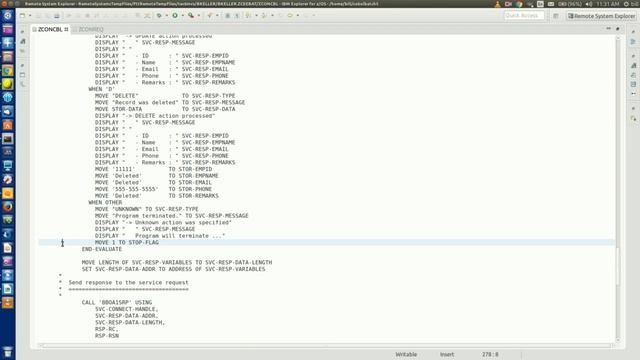Open the table view icon on right trim

(x=633, y=84)
